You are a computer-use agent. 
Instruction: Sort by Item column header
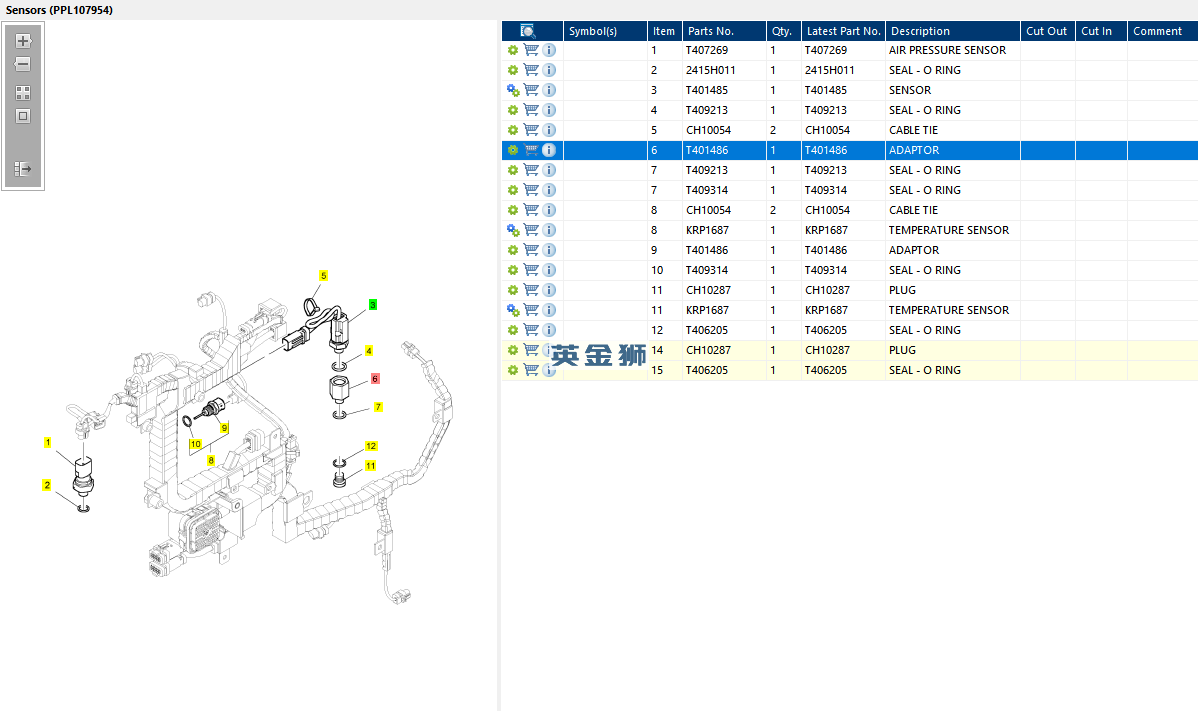(664, 31)
